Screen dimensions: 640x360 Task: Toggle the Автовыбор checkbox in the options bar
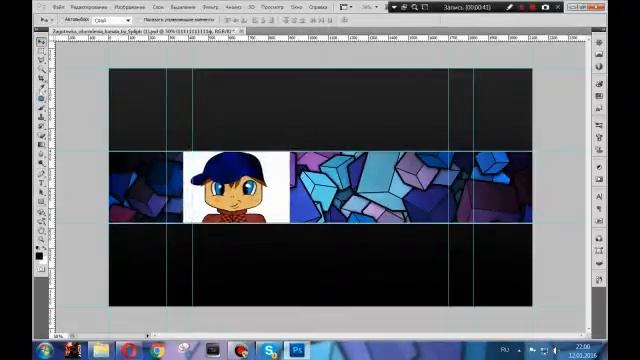tap(62, 20)
